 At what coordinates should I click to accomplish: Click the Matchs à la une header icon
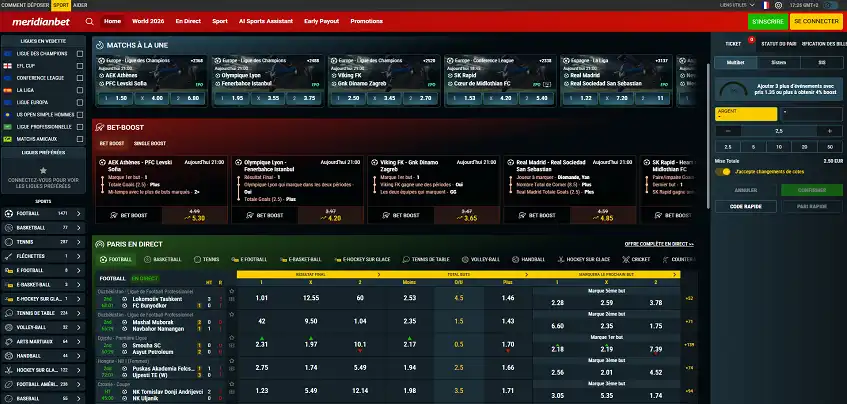(99, 45)
